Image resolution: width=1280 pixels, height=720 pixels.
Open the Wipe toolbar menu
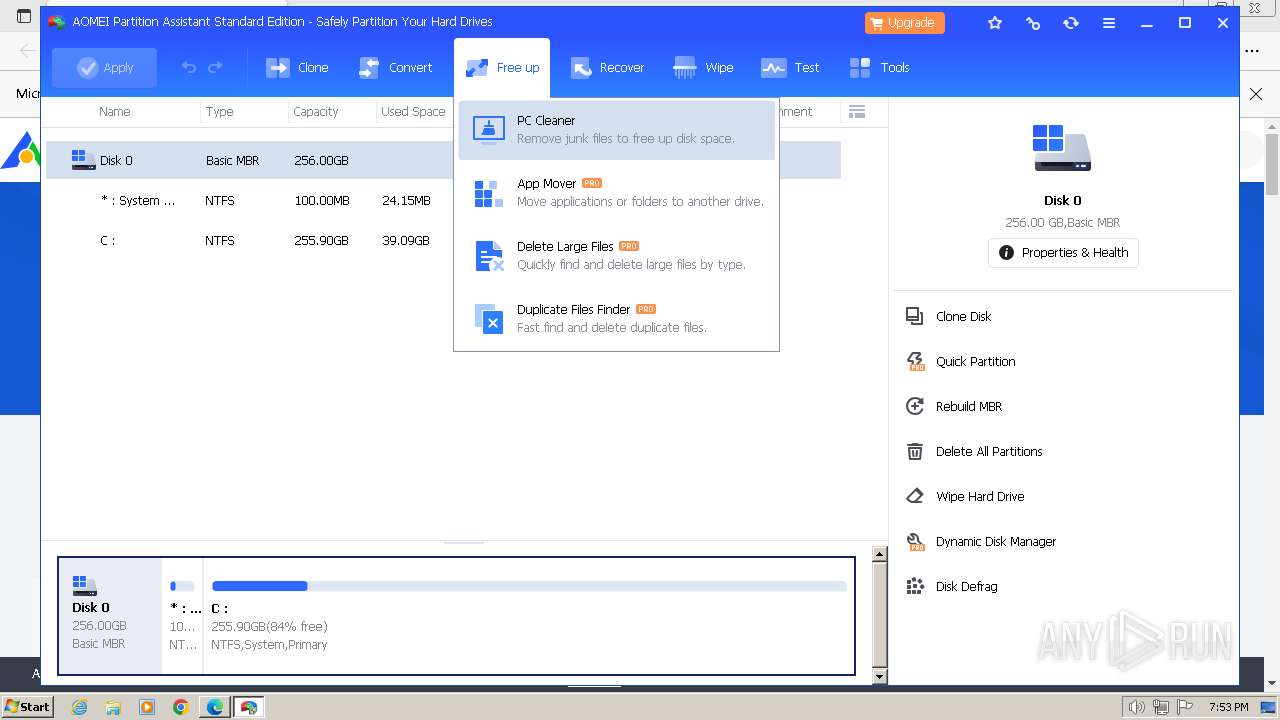pyautogui.click(x=704, y=68)
